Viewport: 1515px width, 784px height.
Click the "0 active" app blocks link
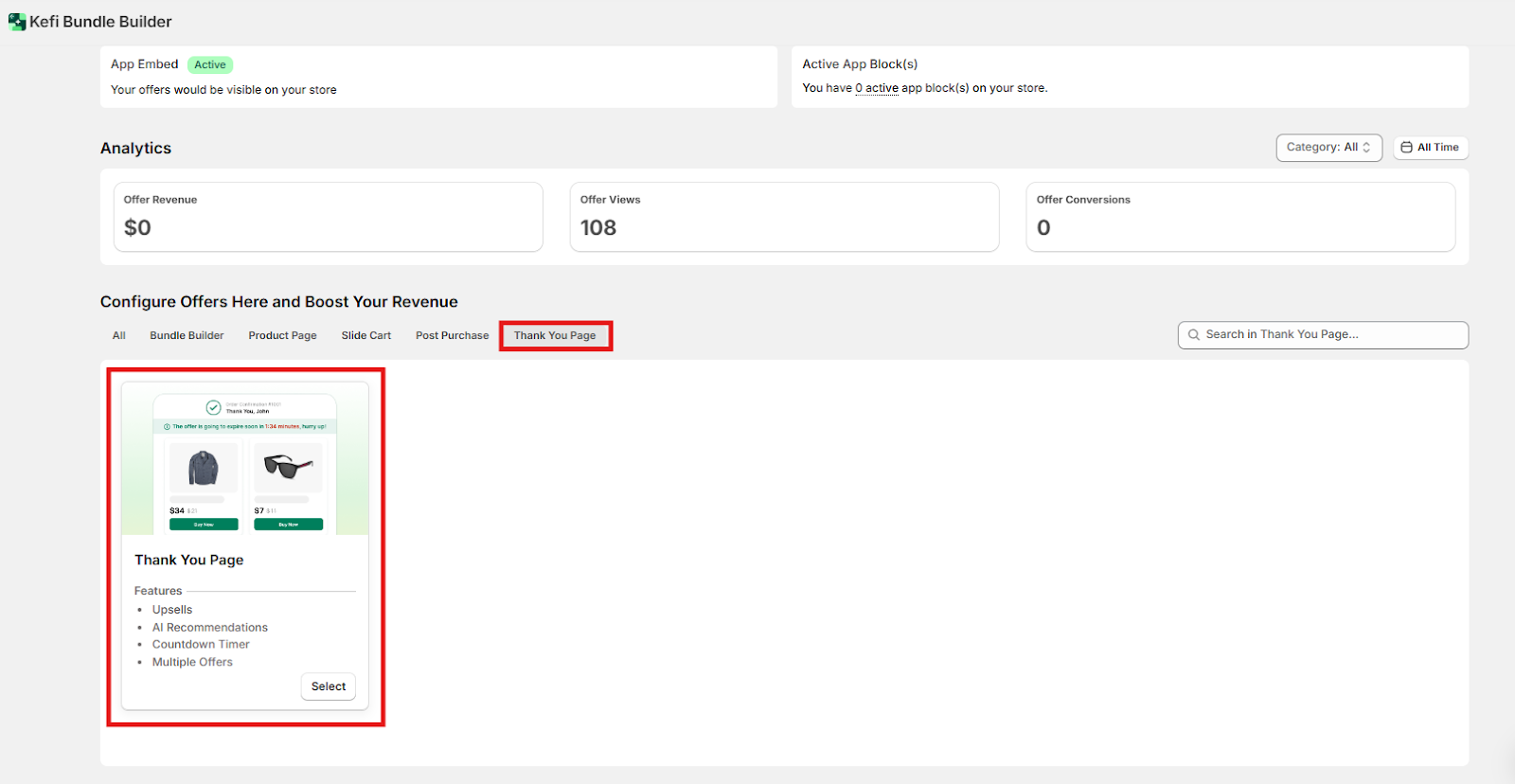[x=877, y=88]
